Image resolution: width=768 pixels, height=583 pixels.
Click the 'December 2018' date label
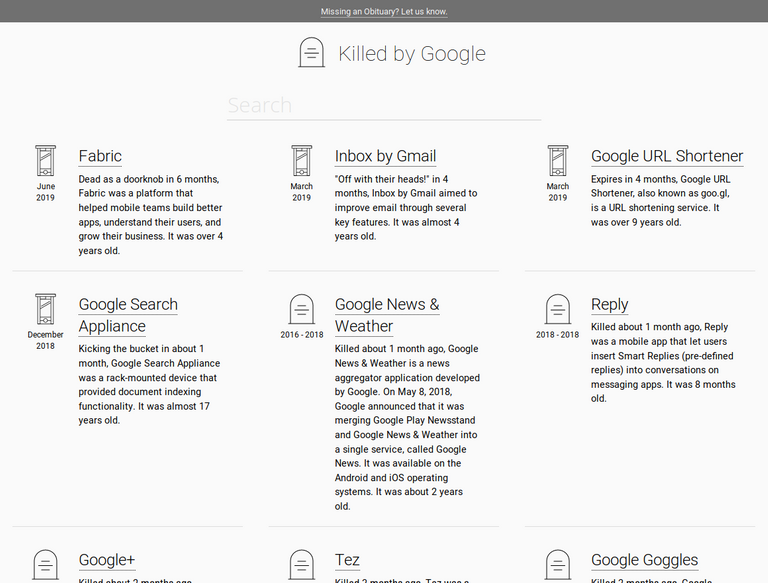pyautogui.click(x=45, y=340)
